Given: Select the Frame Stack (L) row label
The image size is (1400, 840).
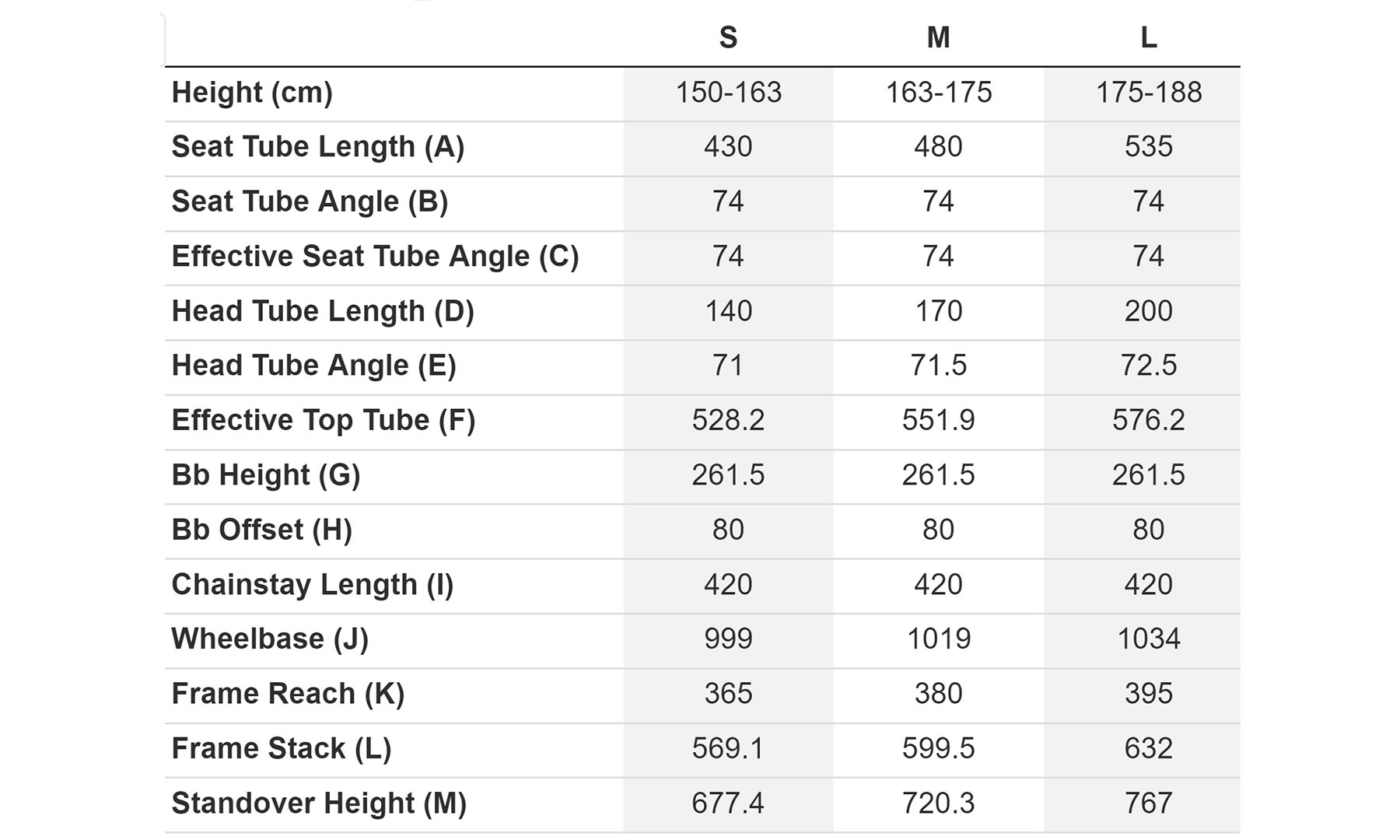Looking at the screenshot, I should [281, 748].
